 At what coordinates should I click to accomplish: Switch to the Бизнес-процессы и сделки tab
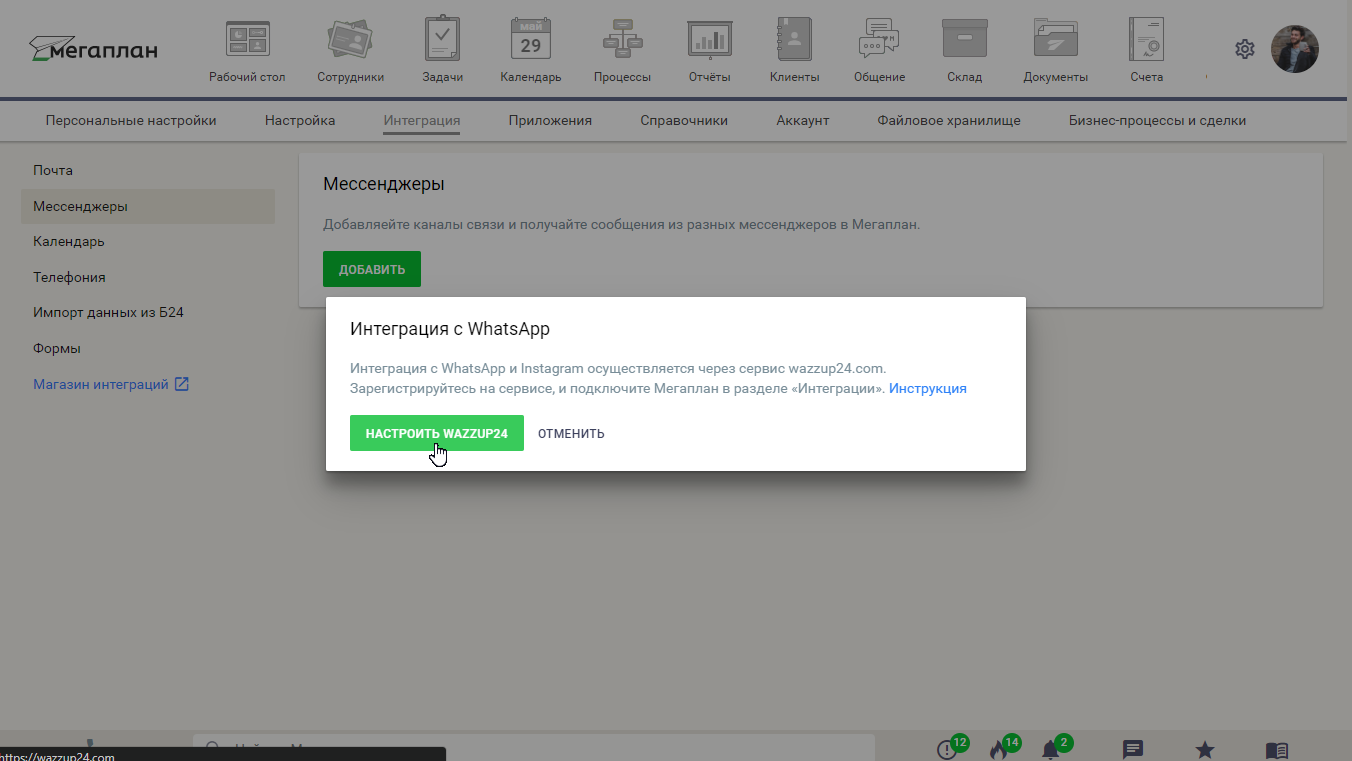(1157, 120)
